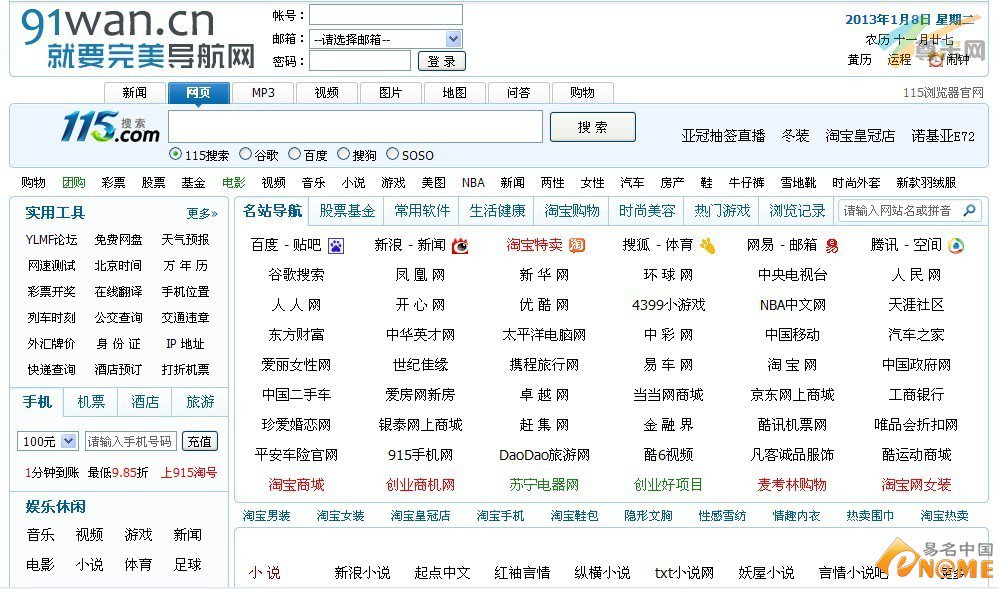Select the 购物 search tab
Screen dimensions: 999x589
point(582,93)
